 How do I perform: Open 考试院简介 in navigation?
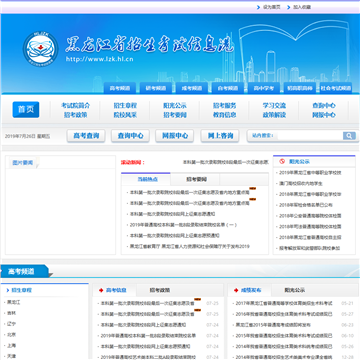pyautogui.click(x=75, y=105)
